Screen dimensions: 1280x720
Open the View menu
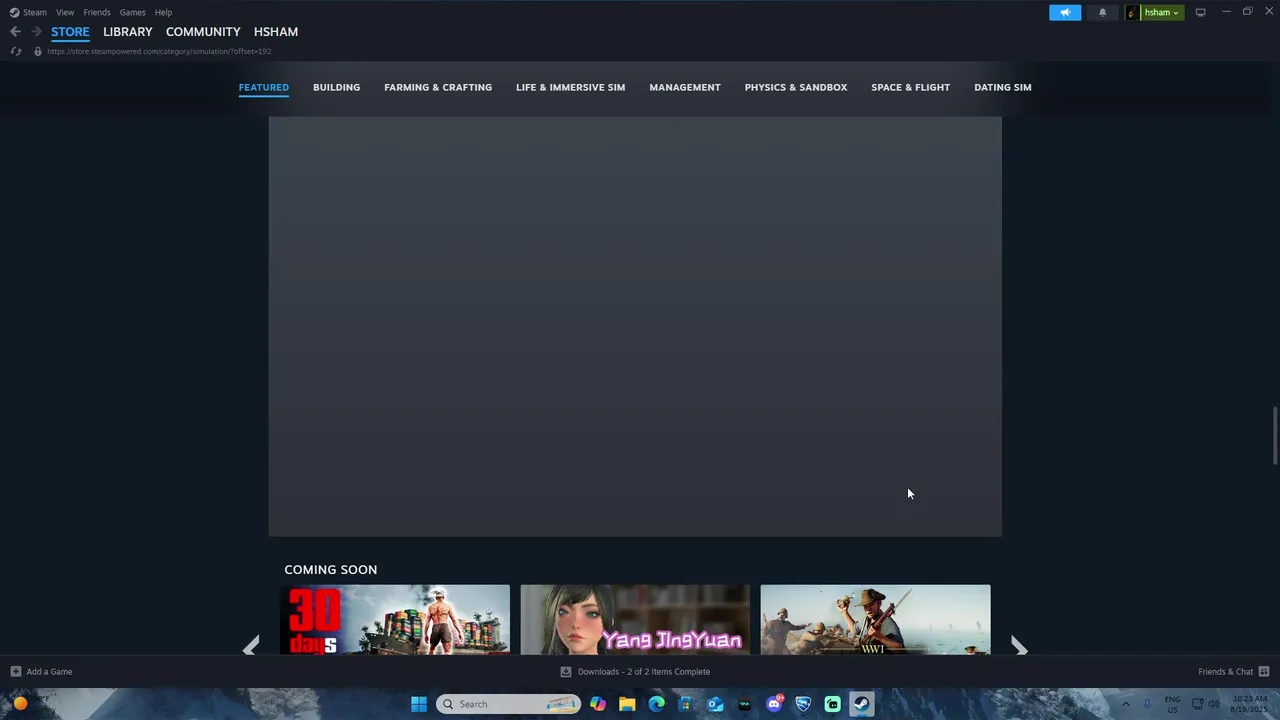pos(65,12)
